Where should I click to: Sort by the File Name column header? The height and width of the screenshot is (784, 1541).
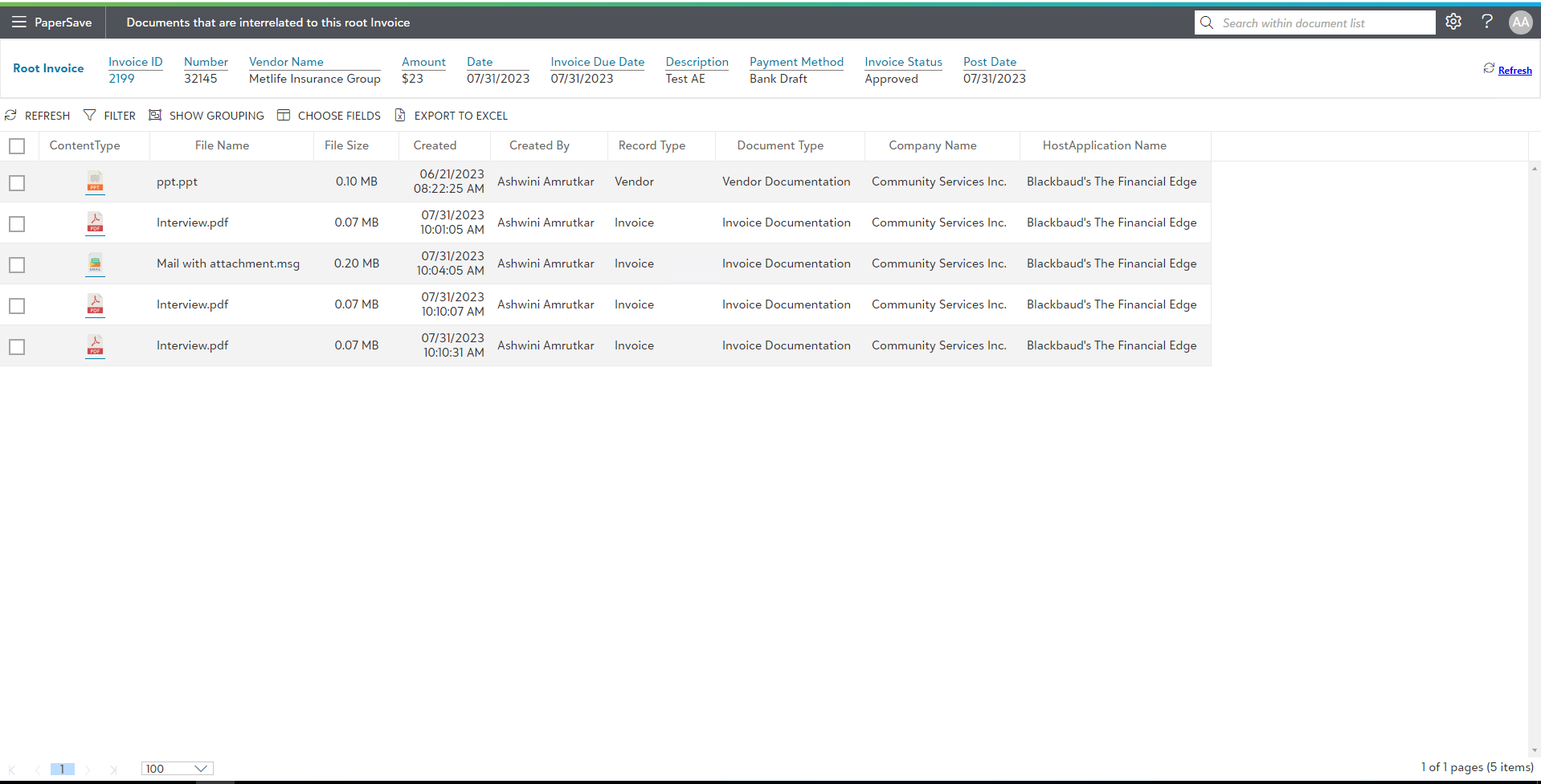click(x=222, y=145)
